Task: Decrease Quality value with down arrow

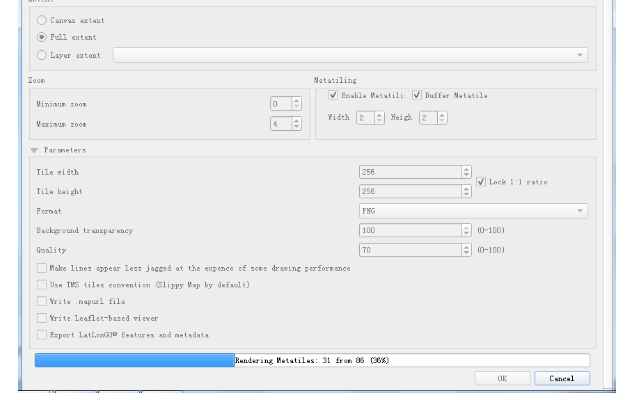Action: pyautogui.click(x=466, y=253)
